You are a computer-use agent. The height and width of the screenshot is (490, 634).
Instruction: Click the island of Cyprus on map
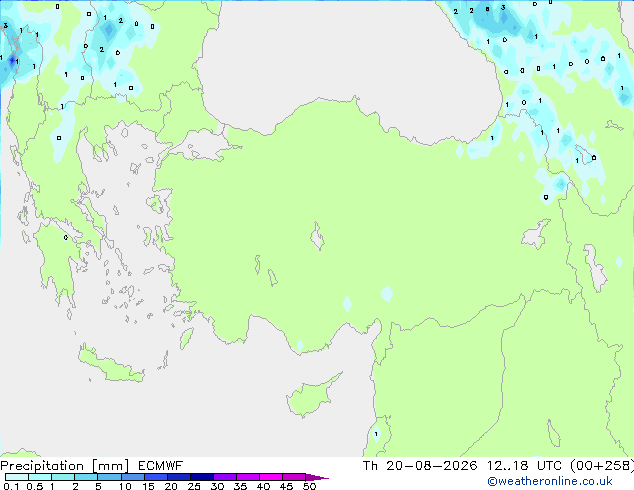tap(311, 397)
